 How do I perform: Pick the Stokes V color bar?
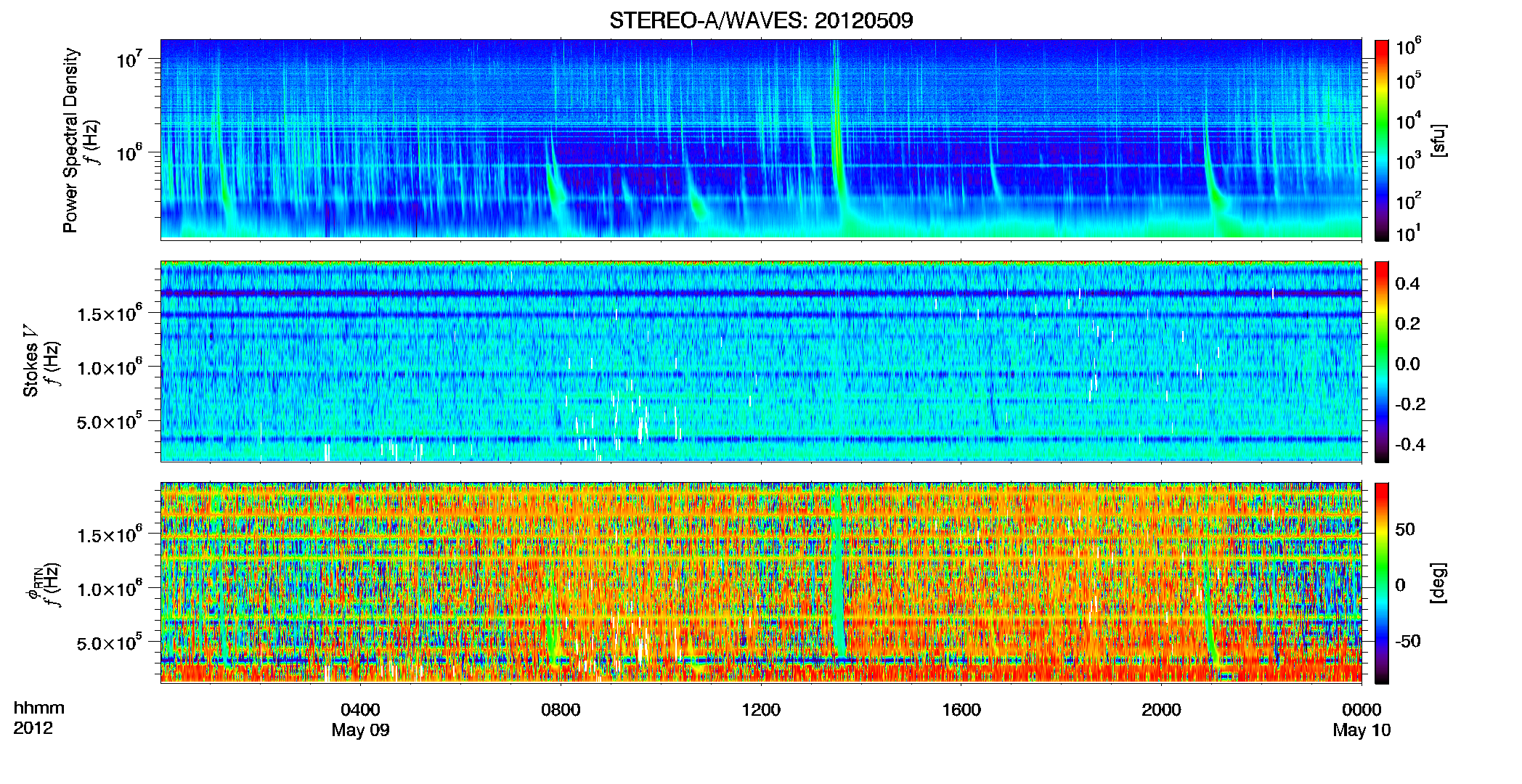[x=1382, y=362]
